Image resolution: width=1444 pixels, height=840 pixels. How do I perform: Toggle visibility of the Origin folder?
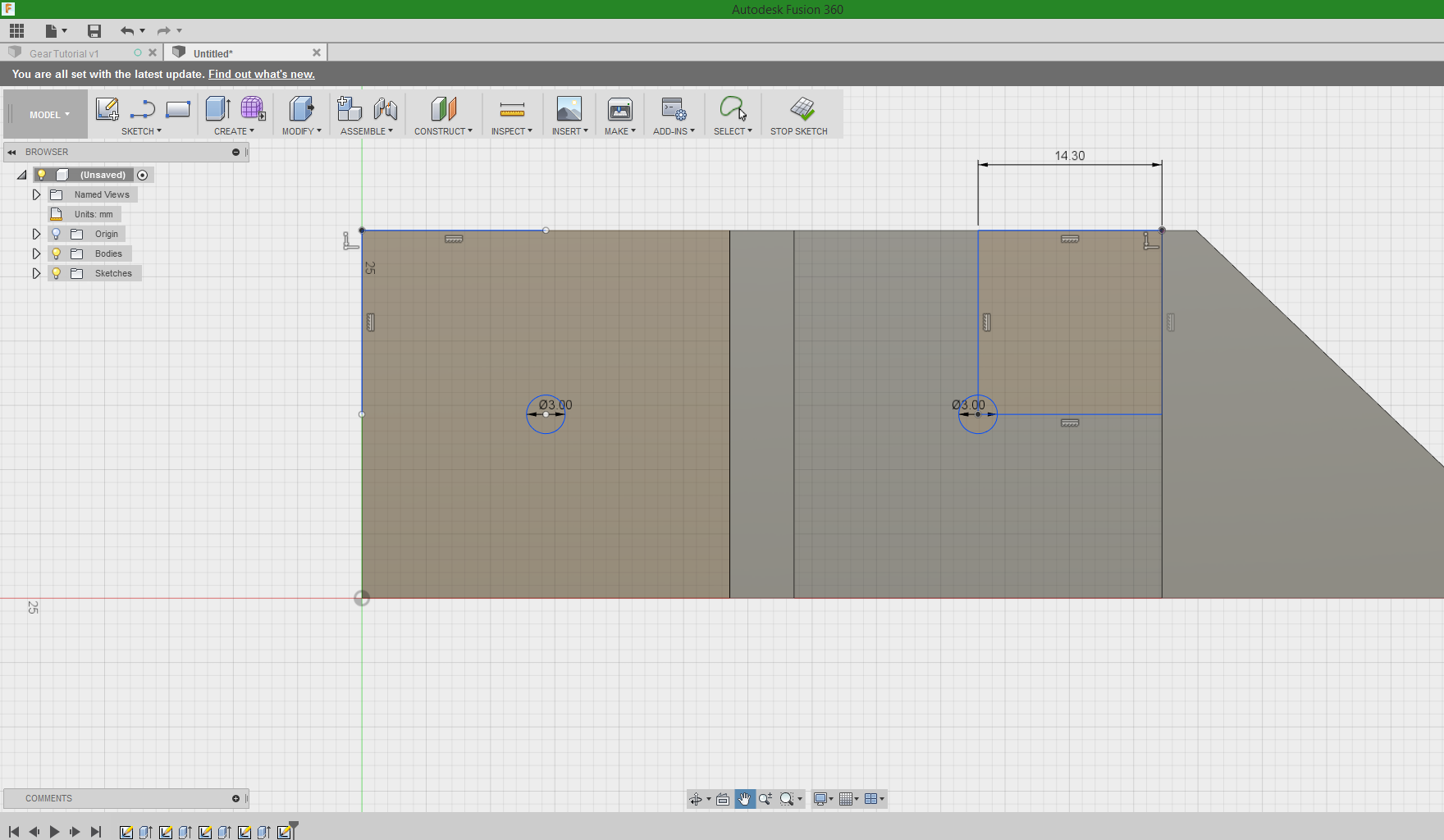click(57, 234)
